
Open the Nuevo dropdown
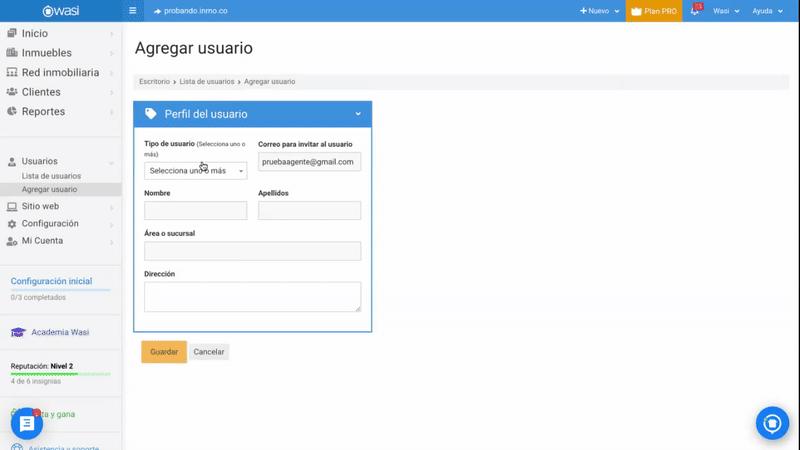point(599,11)
